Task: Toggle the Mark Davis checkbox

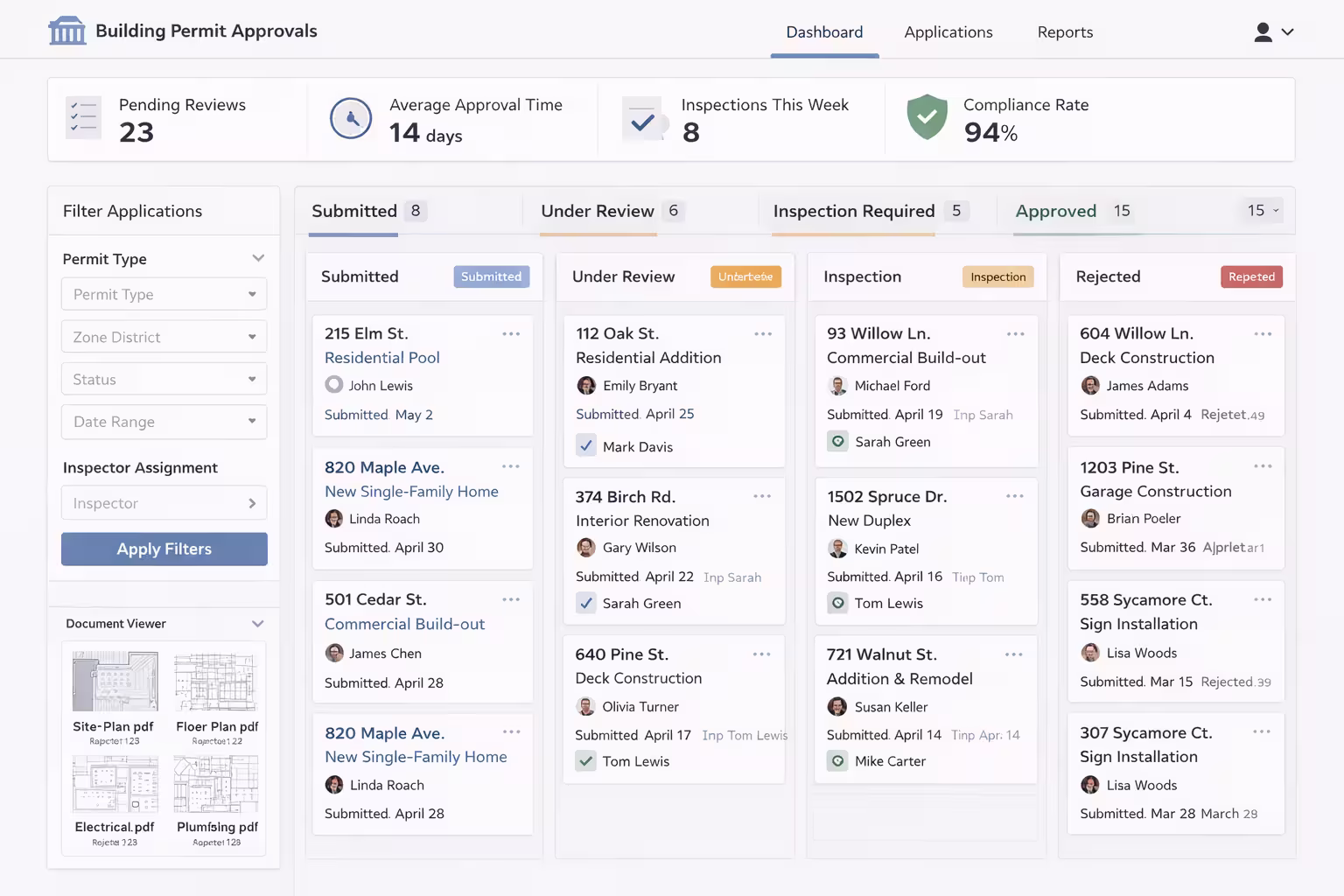Action: 586,445
